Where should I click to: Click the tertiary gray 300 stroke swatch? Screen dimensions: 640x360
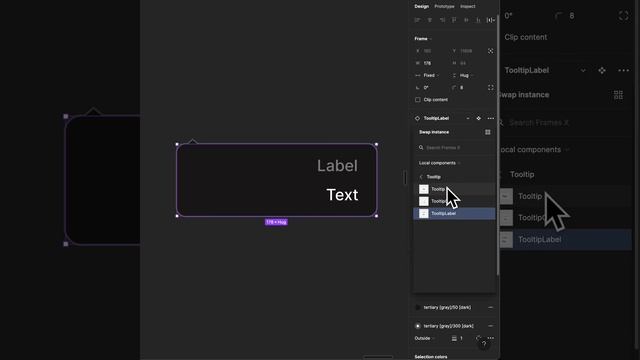coord(418,326)
